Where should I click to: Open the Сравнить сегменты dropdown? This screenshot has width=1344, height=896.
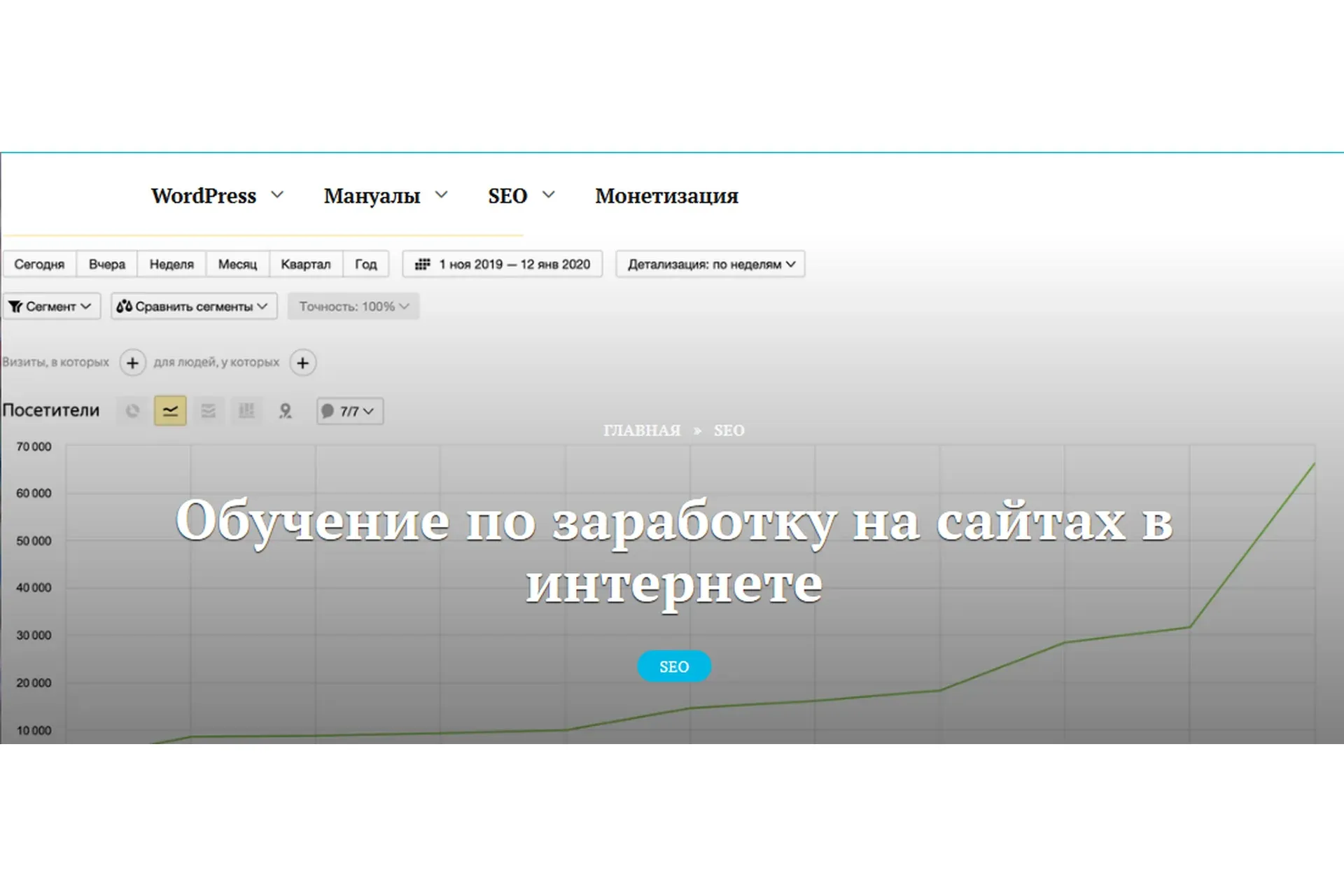tap(194, 306)
